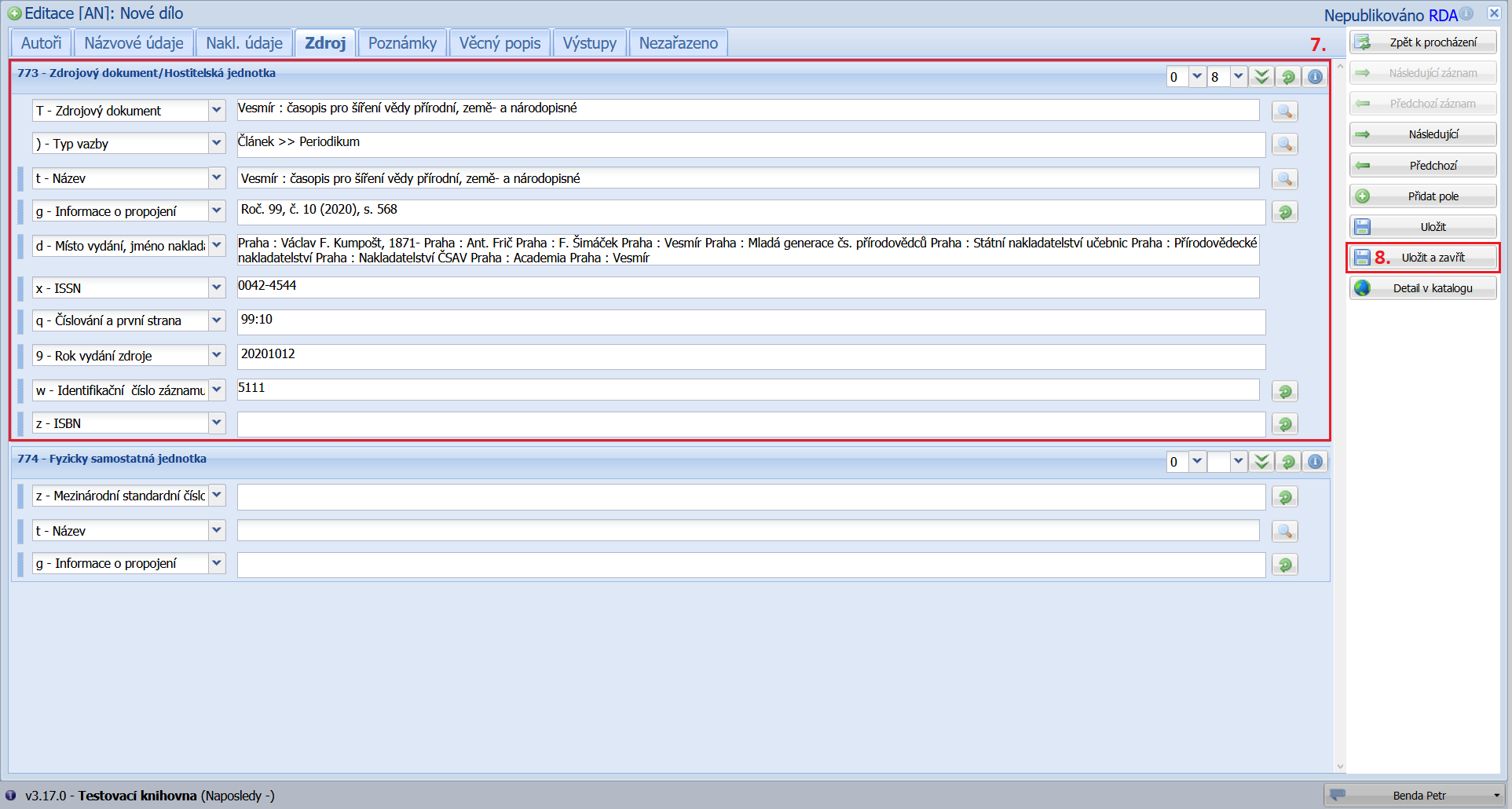
Task: Click the Přidat pole button
Action: point(1422,196)
